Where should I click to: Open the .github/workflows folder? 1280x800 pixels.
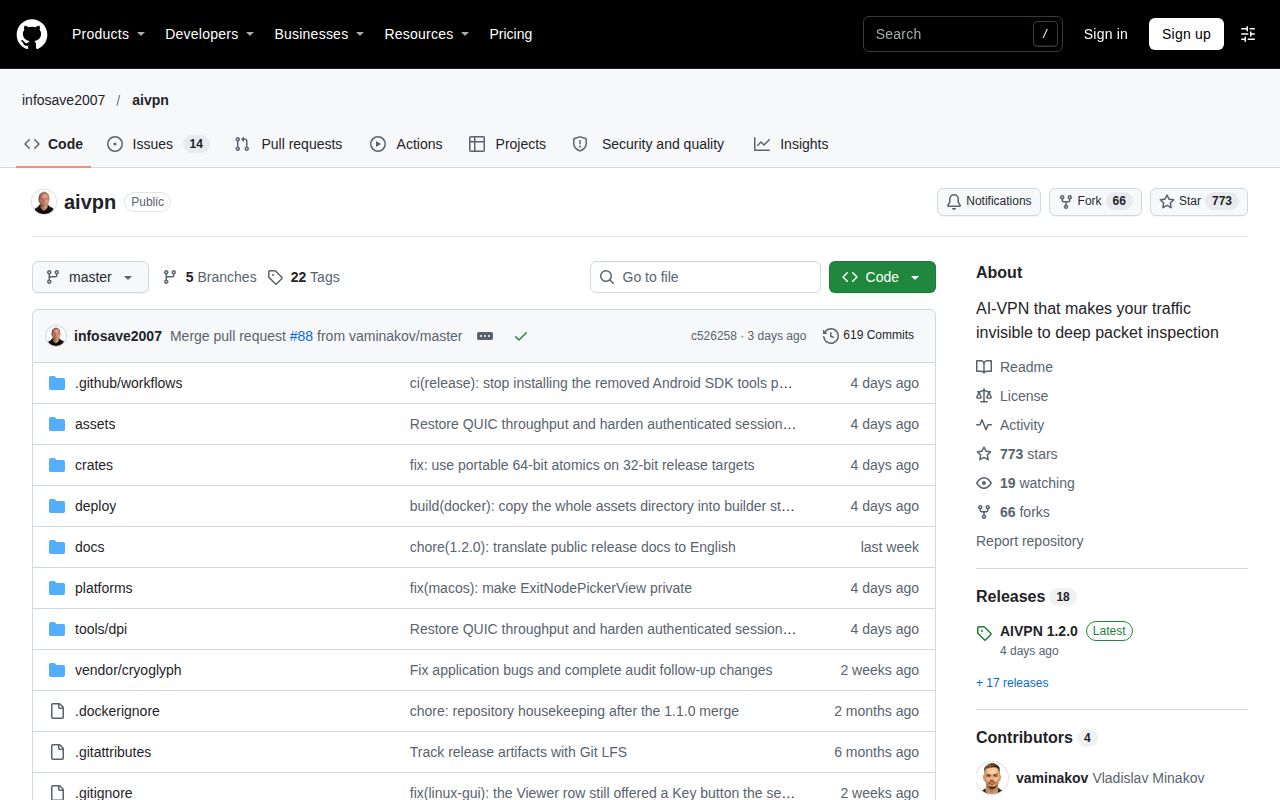pyautogui.click(x=128, y=383)
